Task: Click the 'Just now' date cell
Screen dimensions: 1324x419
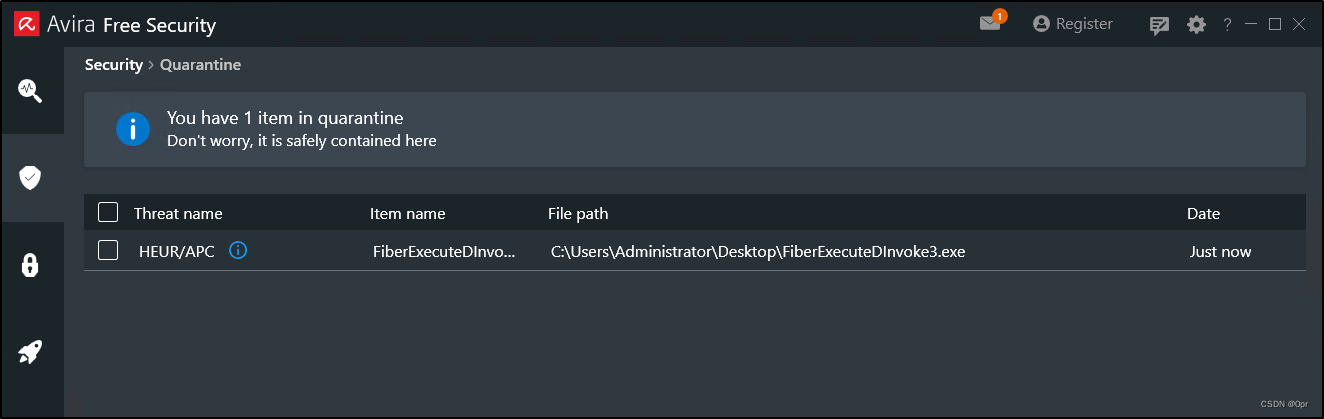Action: point(1220,251)
